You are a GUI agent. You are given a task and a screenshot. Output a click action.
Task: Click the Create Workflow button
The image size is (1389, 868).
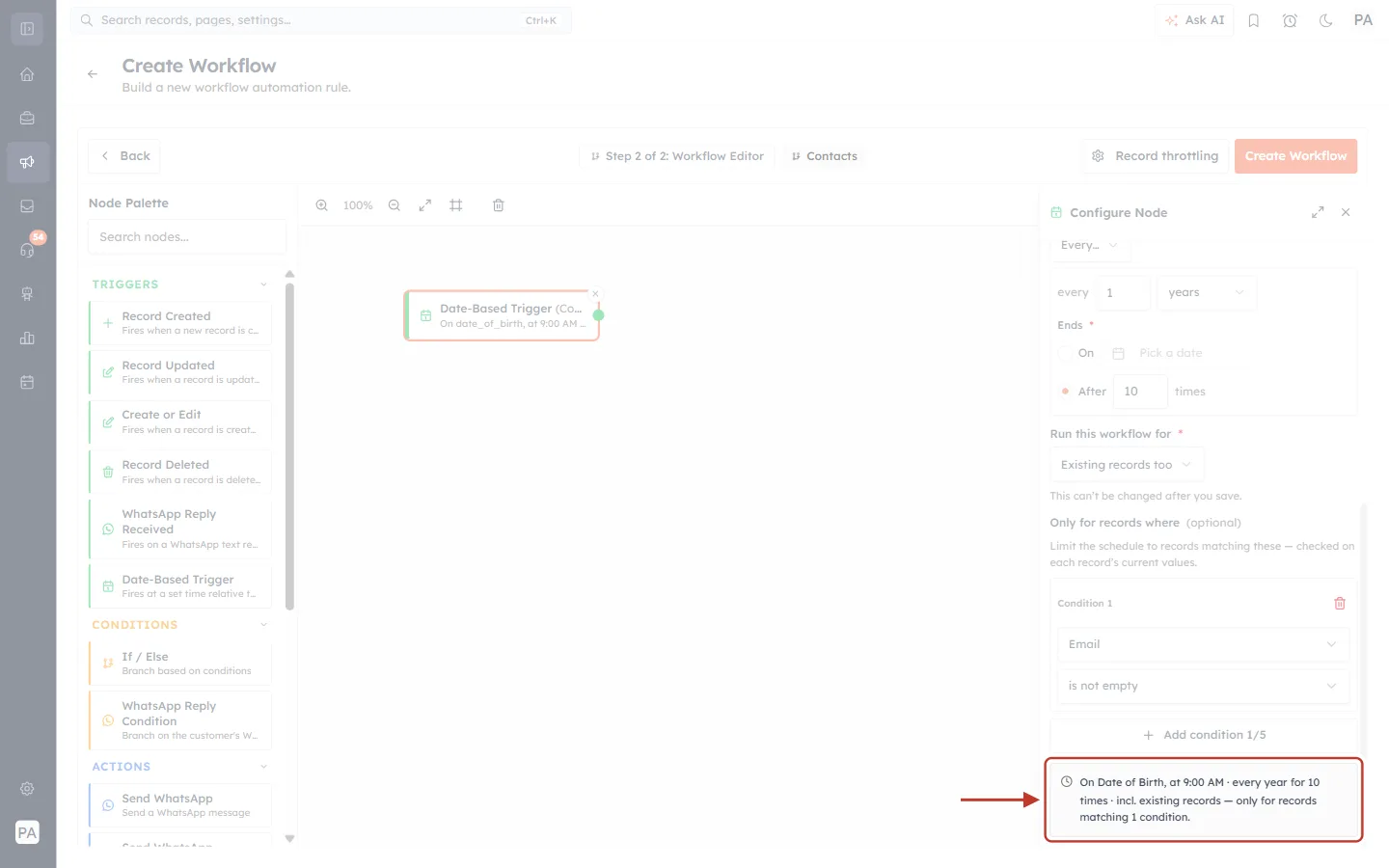pos(1295,156)
